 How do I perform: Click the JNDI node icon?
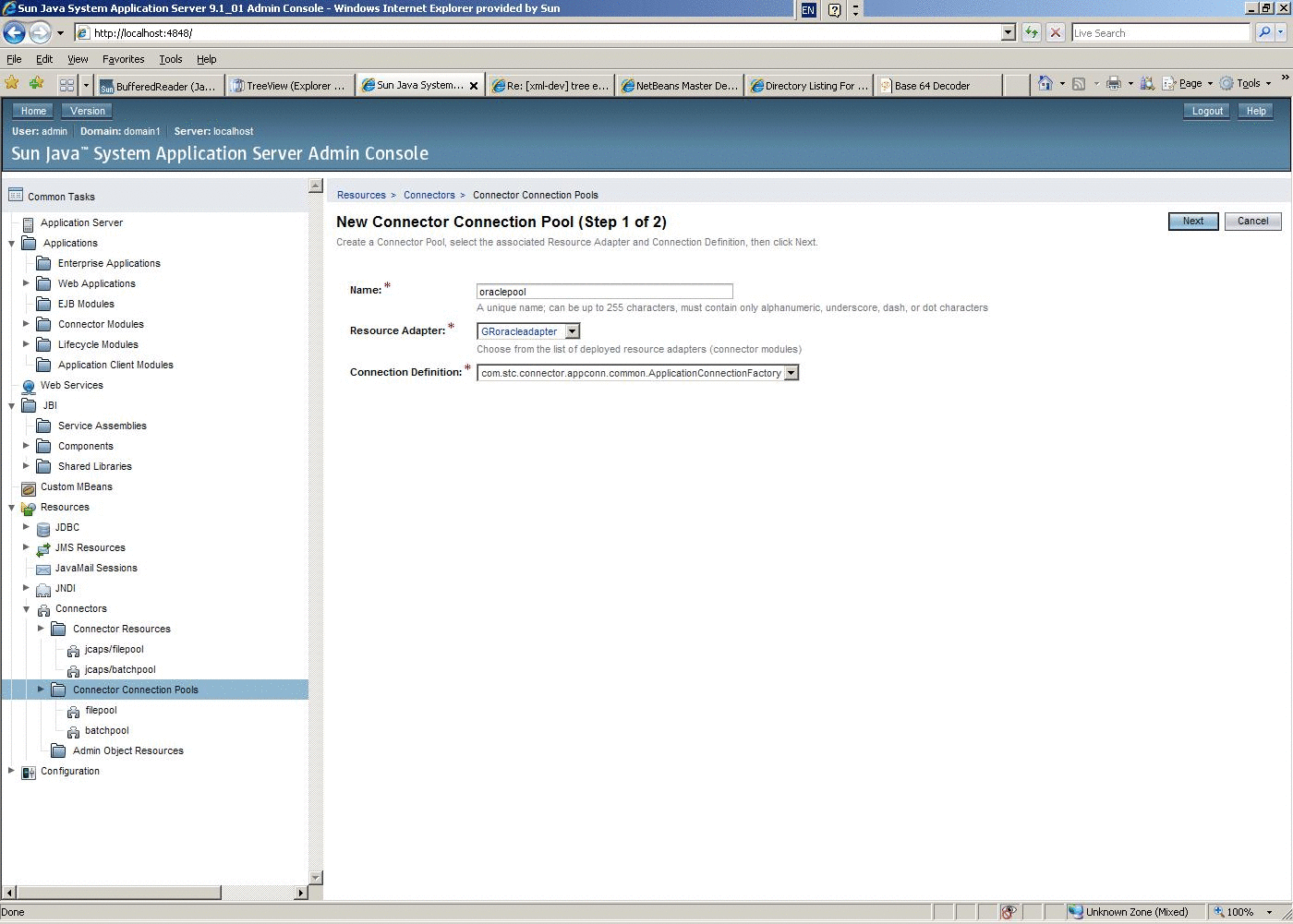tap(43, 589)
